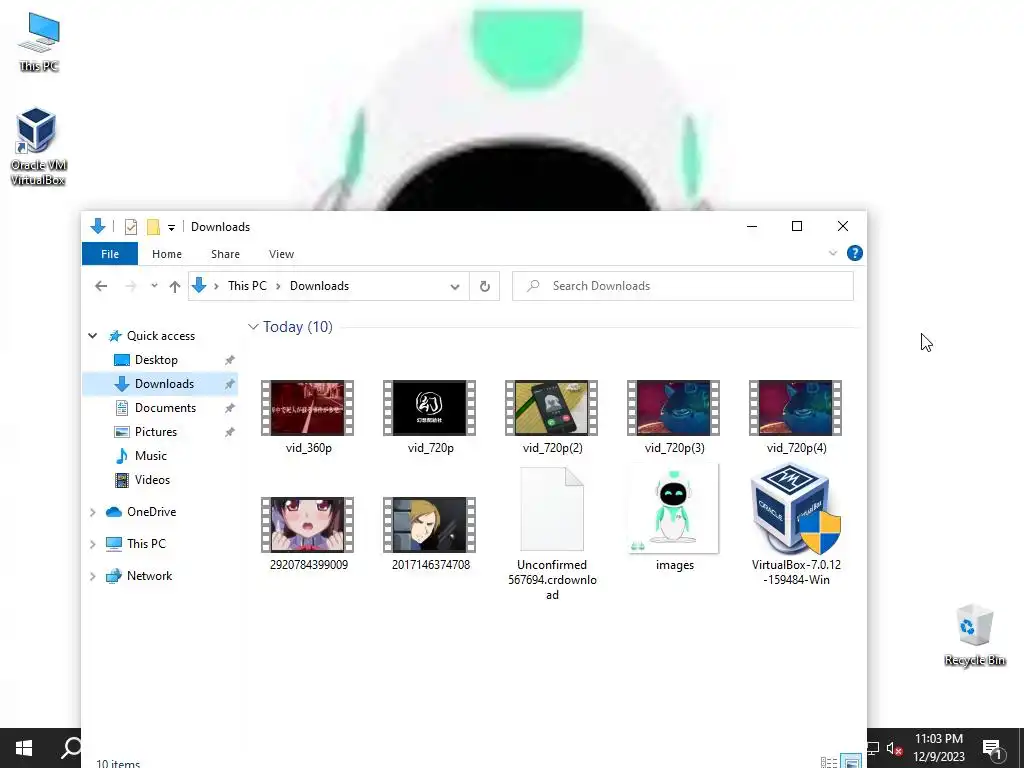This screenshot has width=1024, height=768.
Task: Click the New folder icon in title bar
Action: [x=153, y=227]
